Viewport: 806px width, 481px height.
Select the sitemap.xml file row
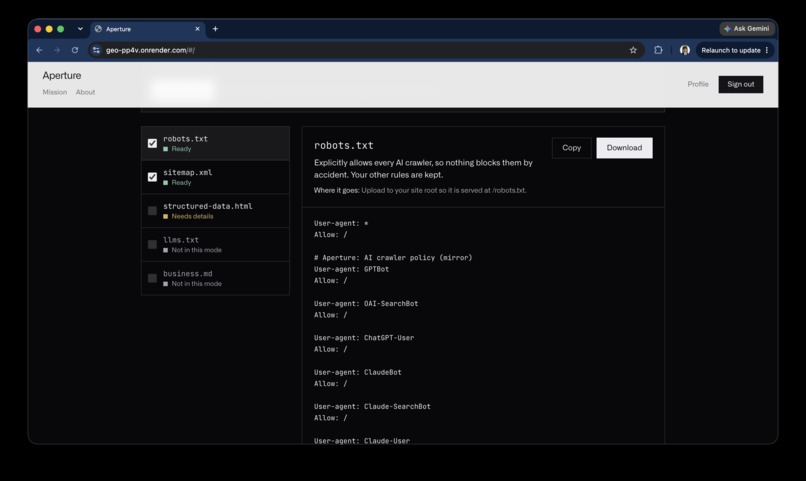[215, 177]
